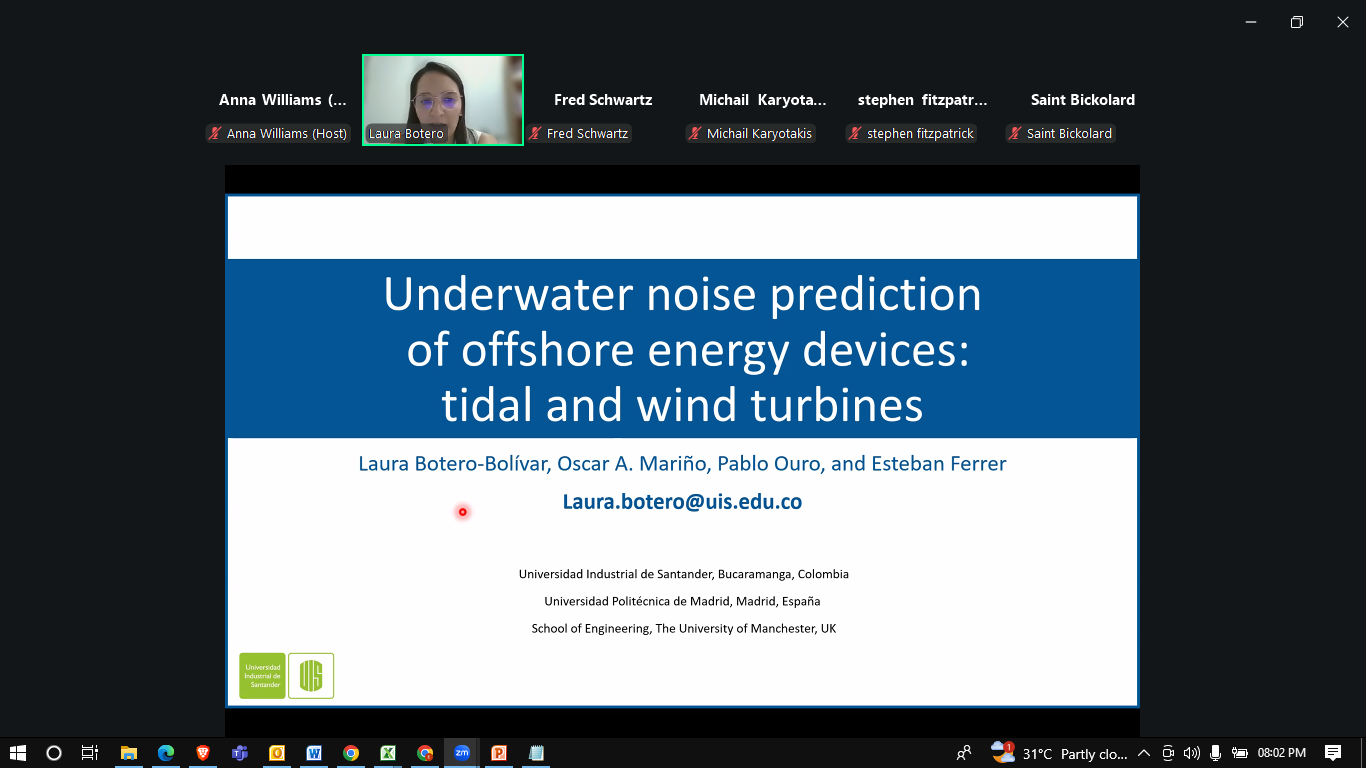Click 'Universidad Industrial de Santander, Bucaramanga, Colombia' affiliation line
Screen dimensions: 1366x768
click(x=683, y=574)
